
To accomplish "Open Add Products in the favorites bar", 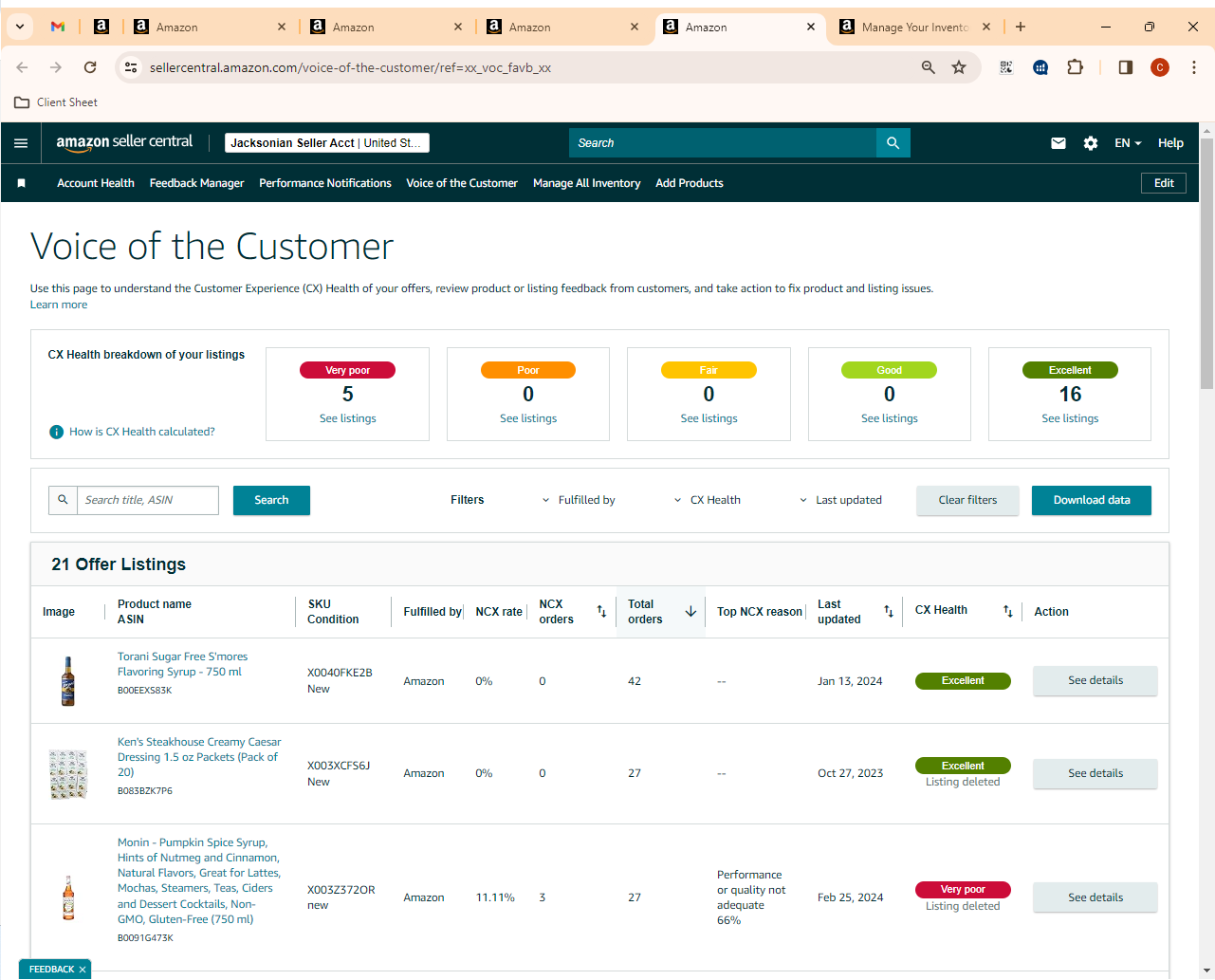I will tap(690, 183).
